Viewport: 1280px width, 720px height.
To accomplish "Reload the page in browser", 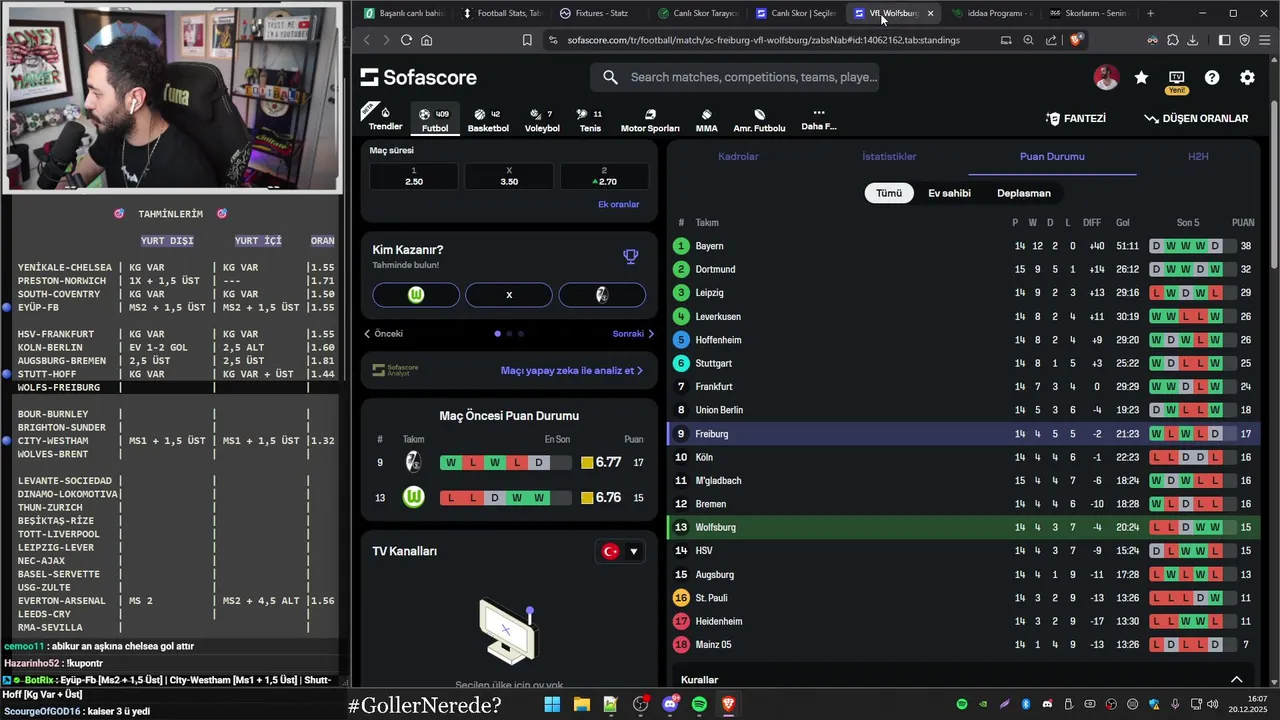I will 406,40.
